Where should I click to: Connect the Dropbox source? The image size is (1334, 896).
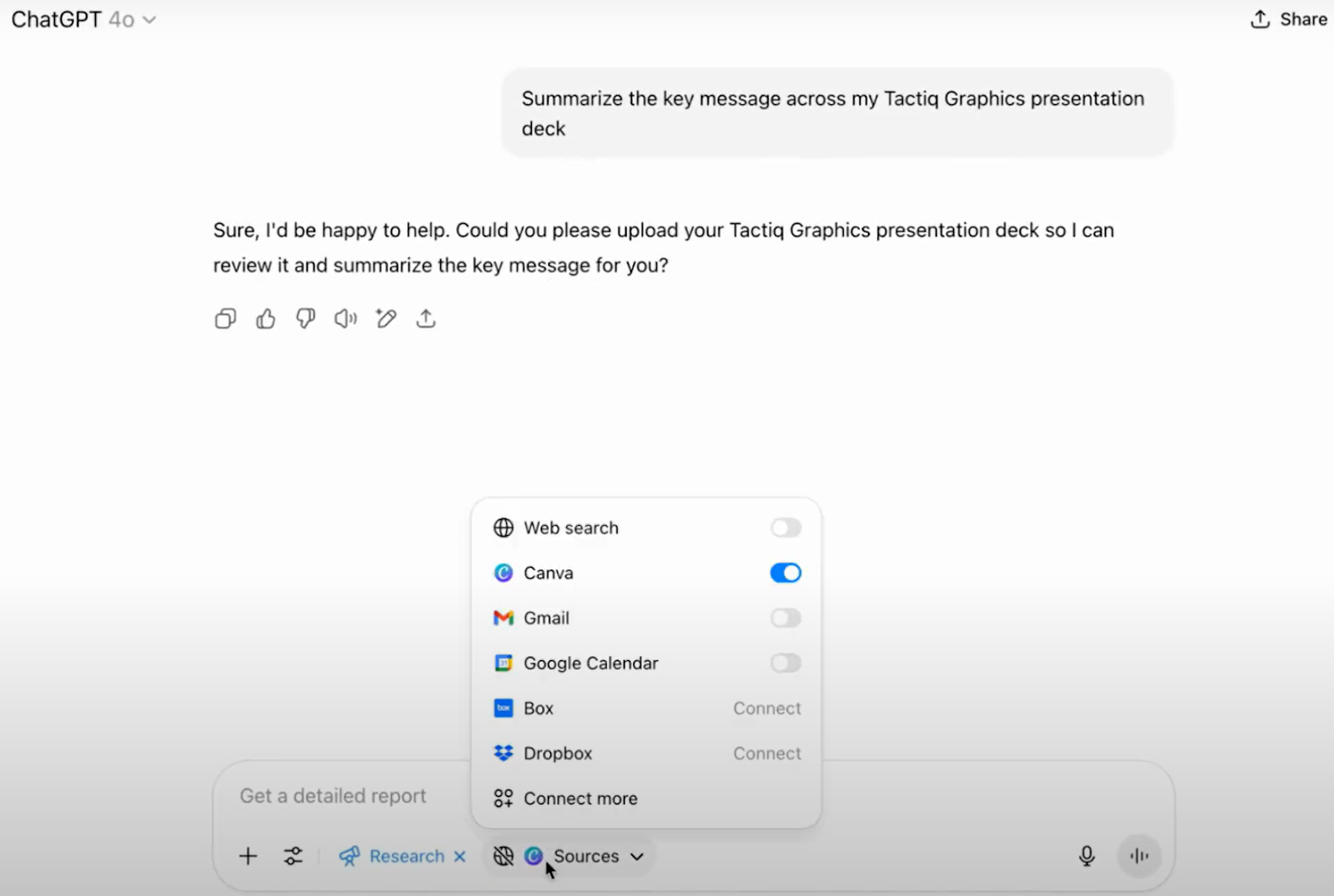pos(767,753)
